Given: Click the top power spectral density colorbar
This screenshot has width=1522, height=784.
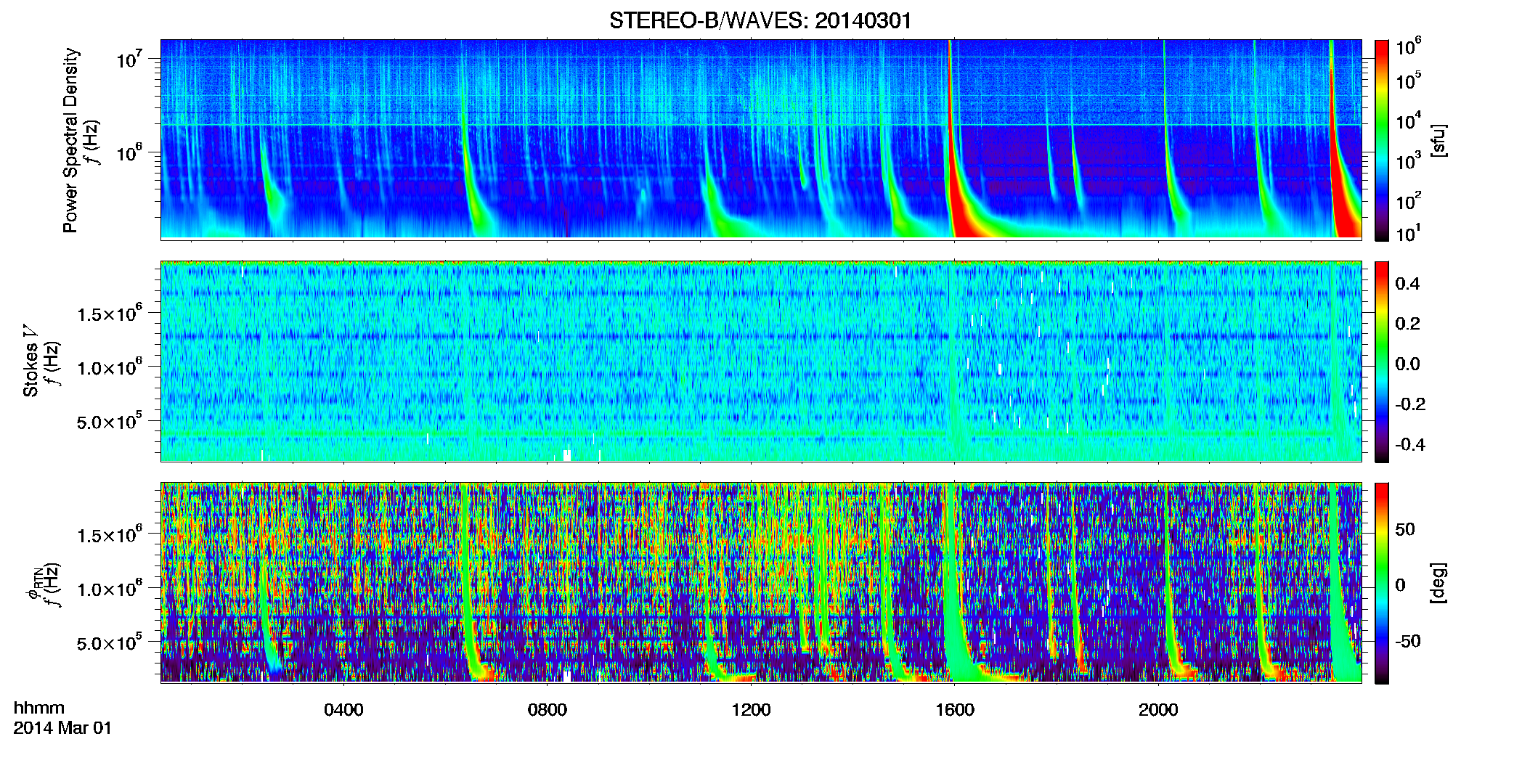Looking at the screenshot, I should coord(1382,140).
